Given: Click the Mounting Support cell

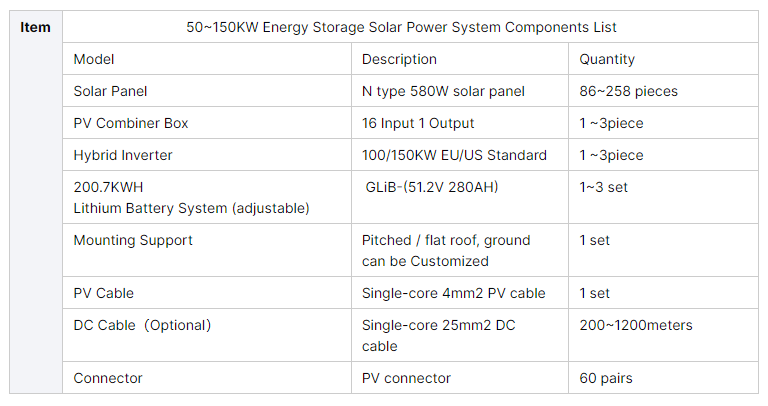Looking at the screenshot, I should point(207,250).
